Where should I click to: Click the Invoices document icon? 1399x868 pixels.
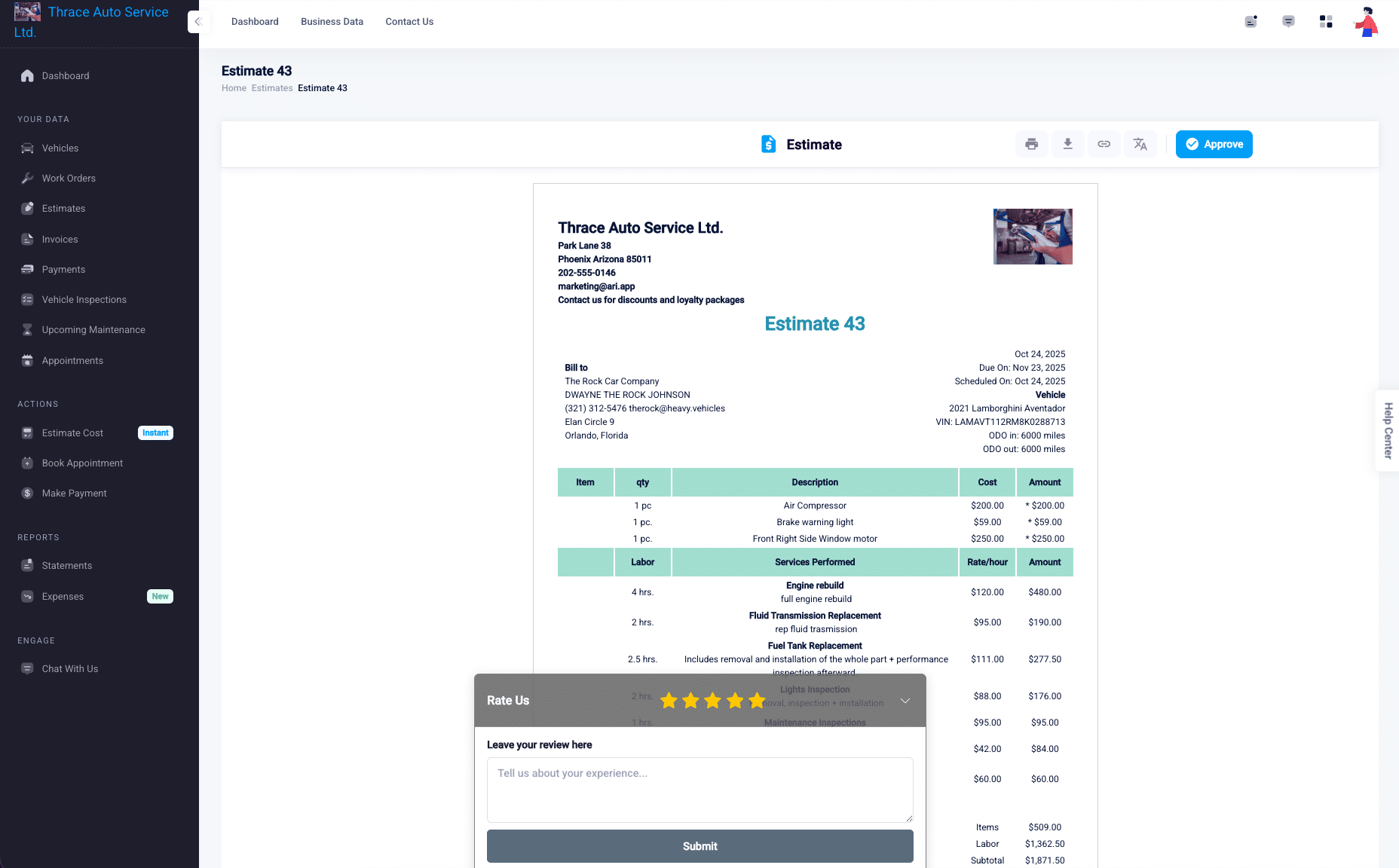coord(27,240)
